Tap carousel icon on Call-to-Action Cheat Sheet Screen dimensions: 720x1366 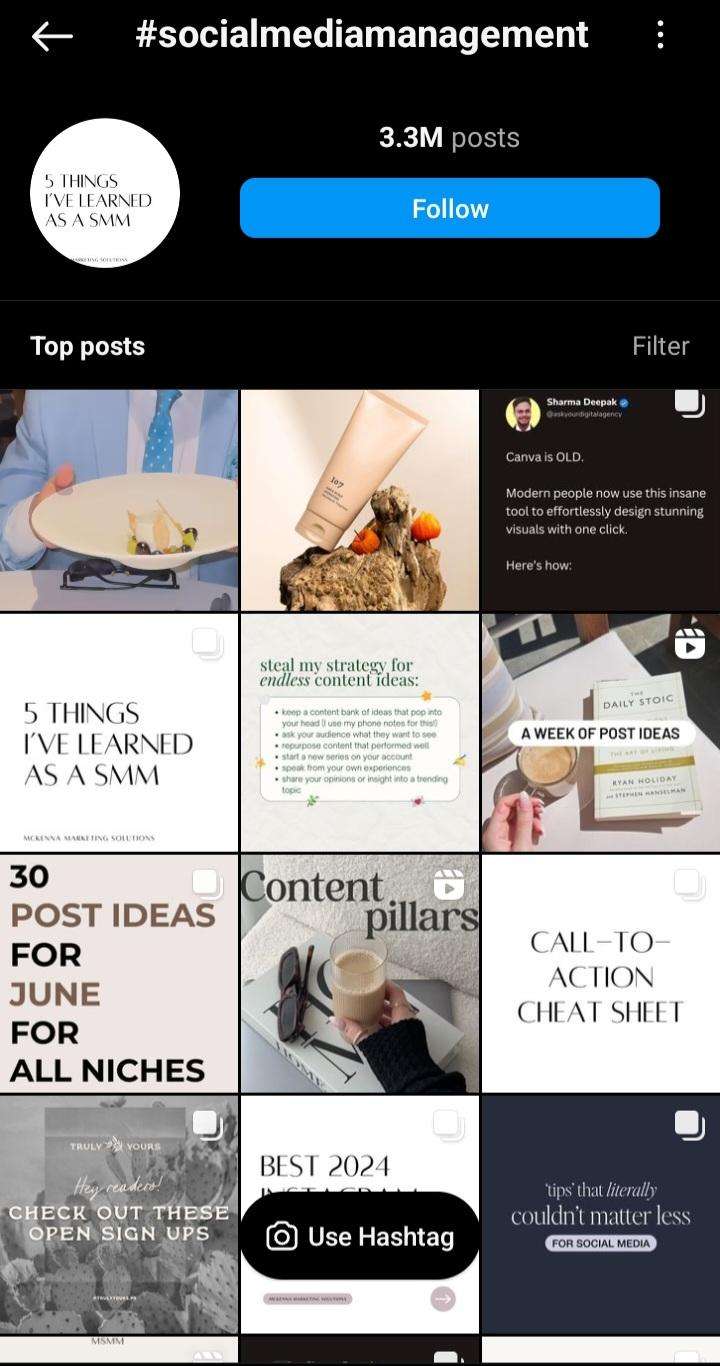689,884
